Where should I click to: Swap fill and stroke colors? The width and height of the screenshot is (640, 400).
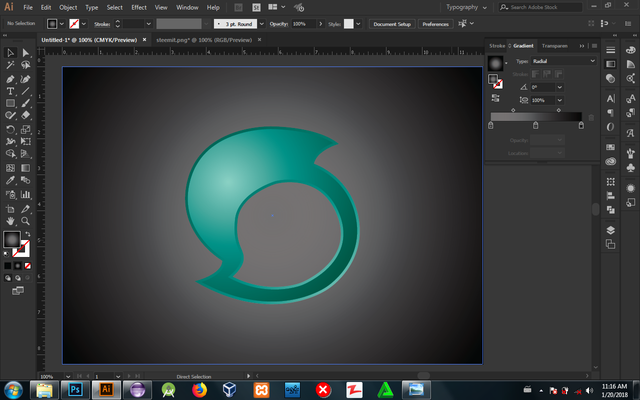[27, 236]
